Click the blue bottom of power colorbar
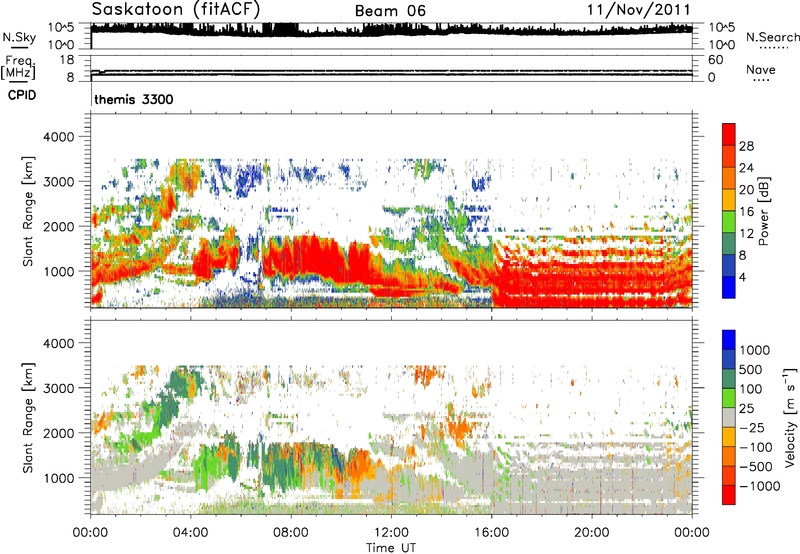The width and height of the screenshot is (800, 554). (729, 287)
